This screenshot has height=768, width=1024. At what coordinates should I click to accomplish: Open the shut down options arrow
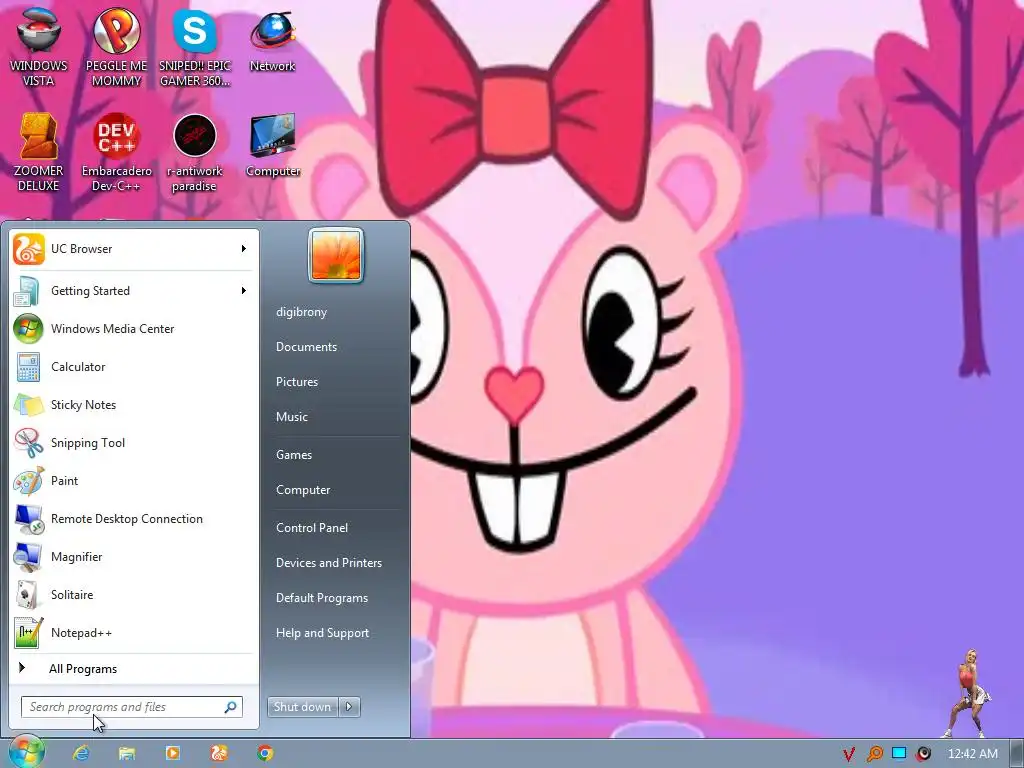(x=349, y=707)
